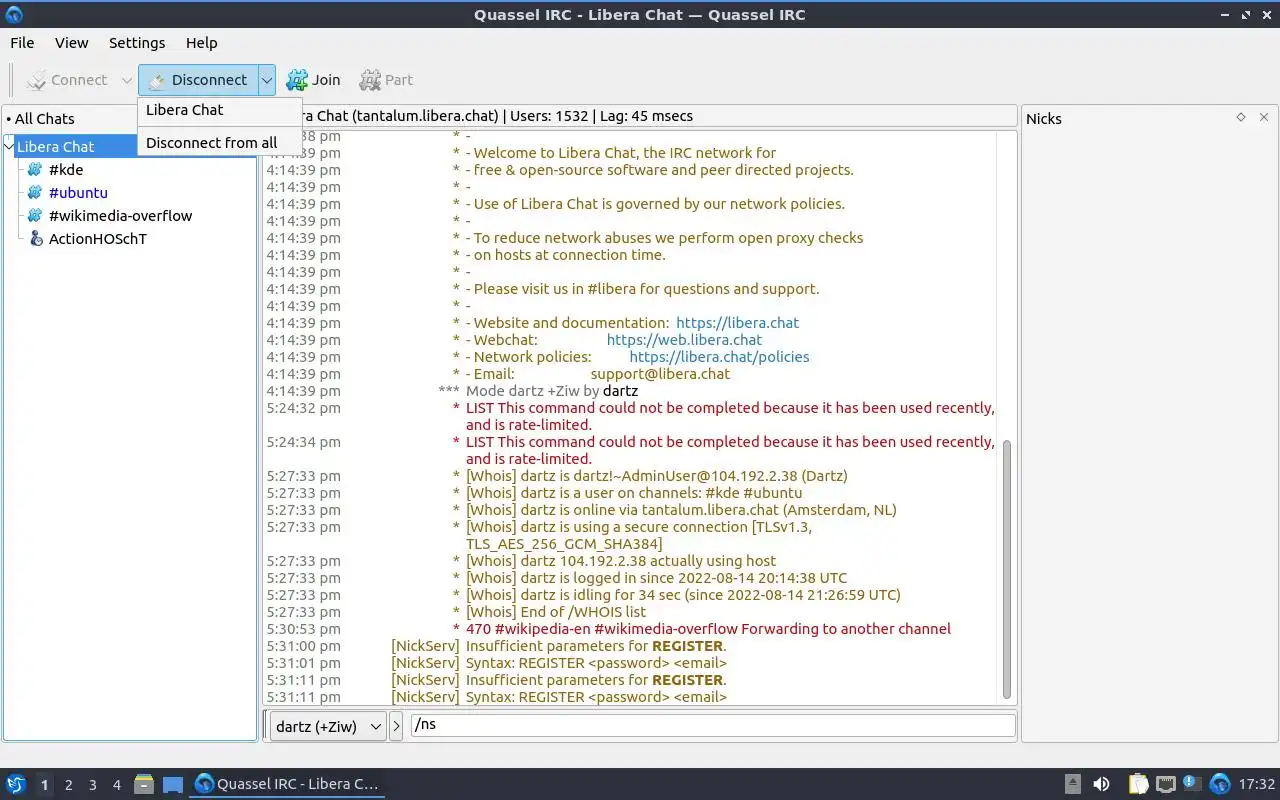Screen dimensions: 1280x800
Task: Click nick dartz in the Mode line
Action: (x=620, y=391)
